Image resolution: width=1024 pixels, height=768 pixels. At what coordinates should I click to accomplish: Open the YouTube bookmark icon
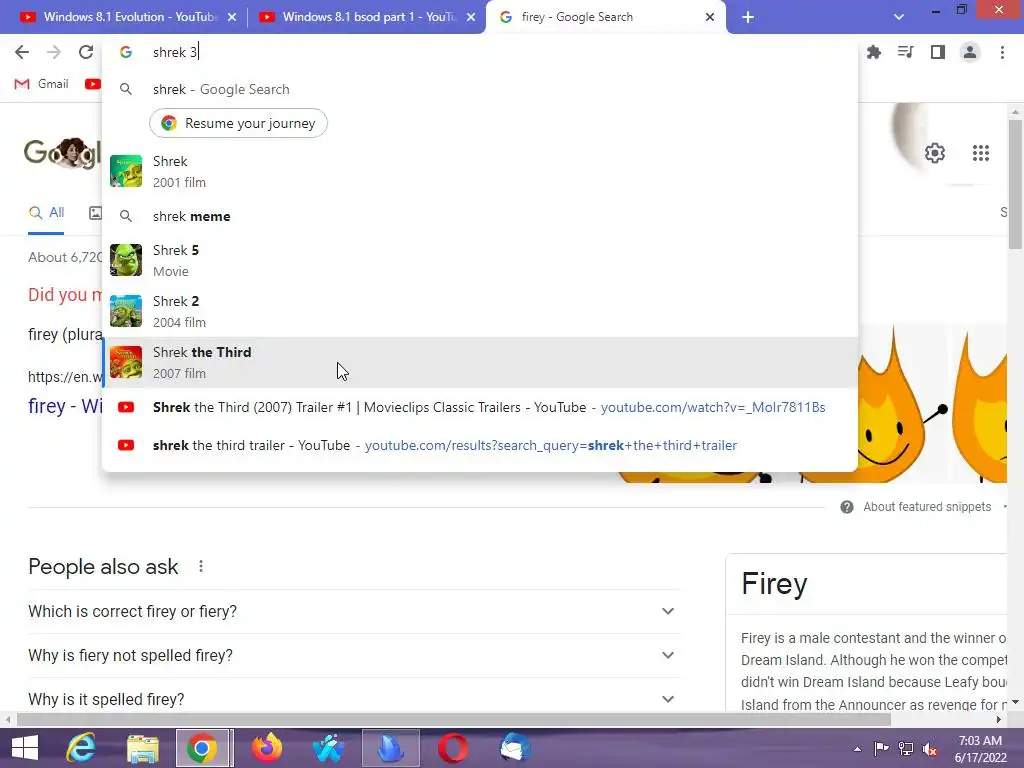tap(93, 84)
